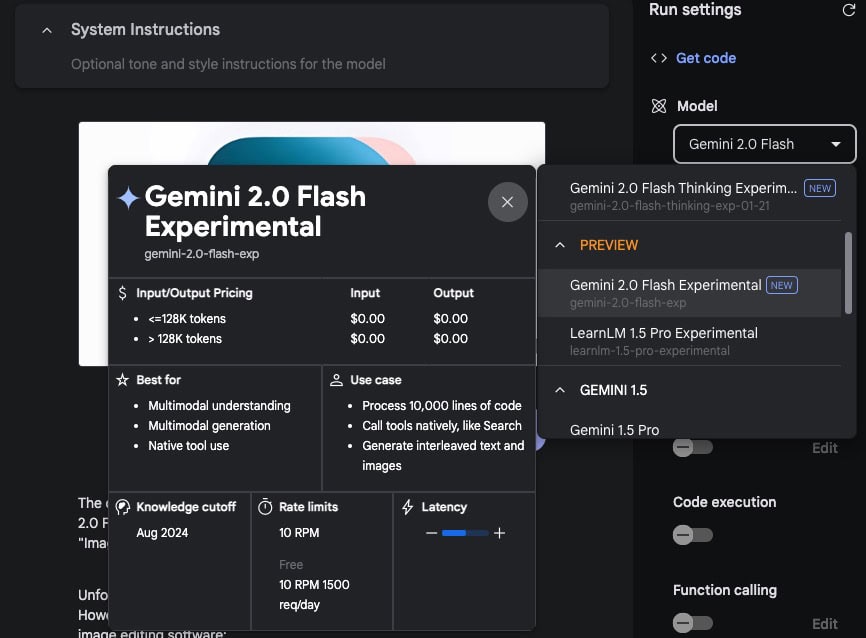Click the 'Free' tier label under Rate limits
This screenshot has width=866, height=638.
291,565
